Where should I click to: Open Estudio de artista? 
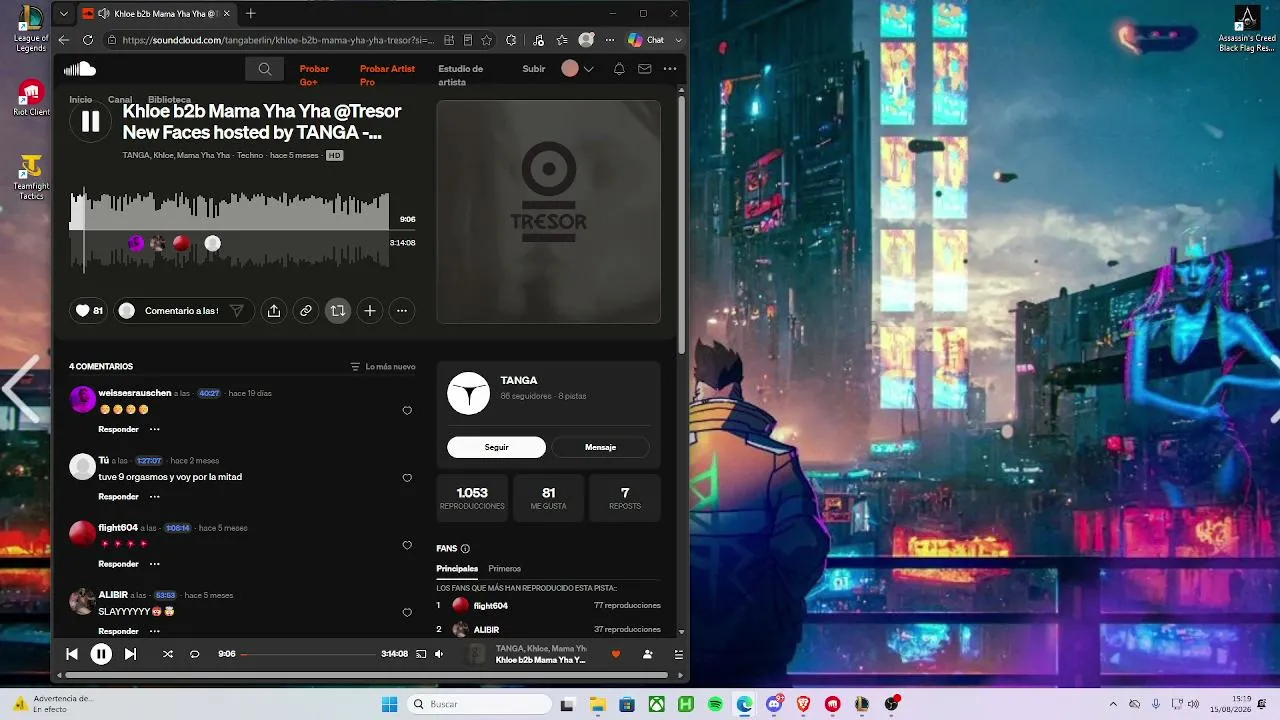coord(460,75)
